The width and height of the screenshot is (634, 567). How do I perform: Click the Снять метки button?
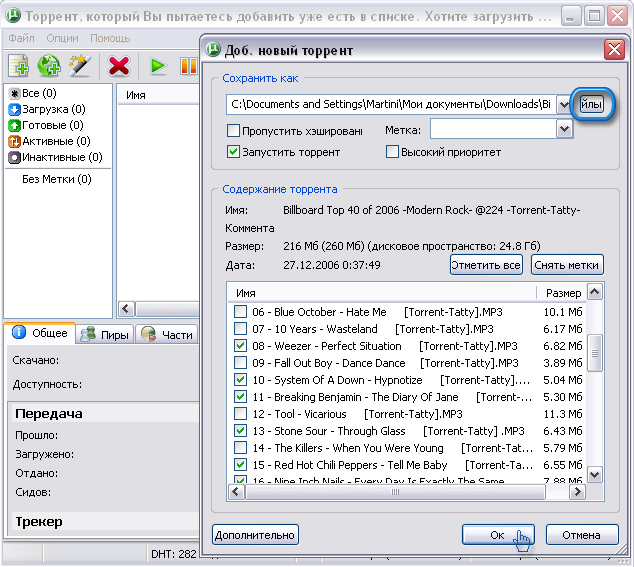(x=567, y=265)
